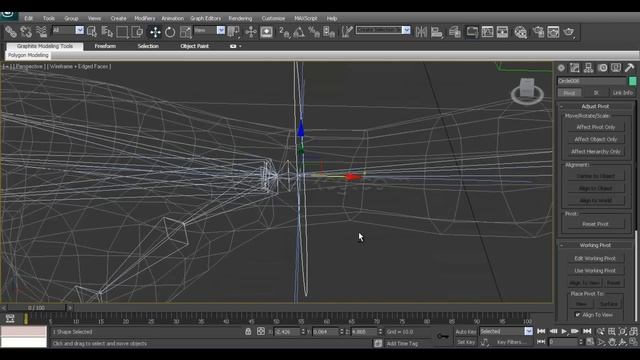Image resolution: width=640 pixels, height=360 pixels.
Task: Click the Unlink Selection tool
Action: point(26,31)
